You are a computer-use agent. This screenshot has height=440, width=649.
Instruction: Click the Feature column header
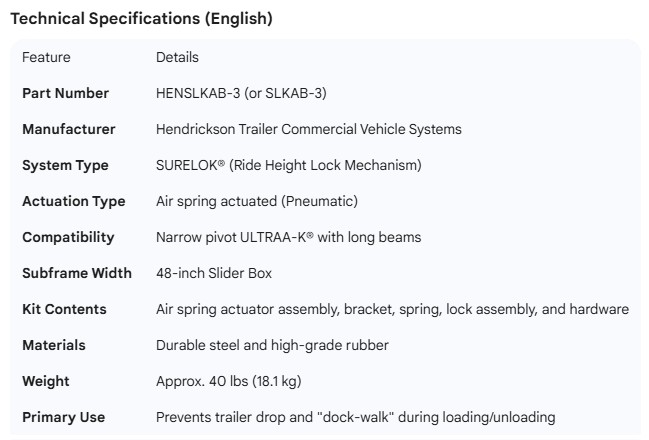[x=46, y=57]
